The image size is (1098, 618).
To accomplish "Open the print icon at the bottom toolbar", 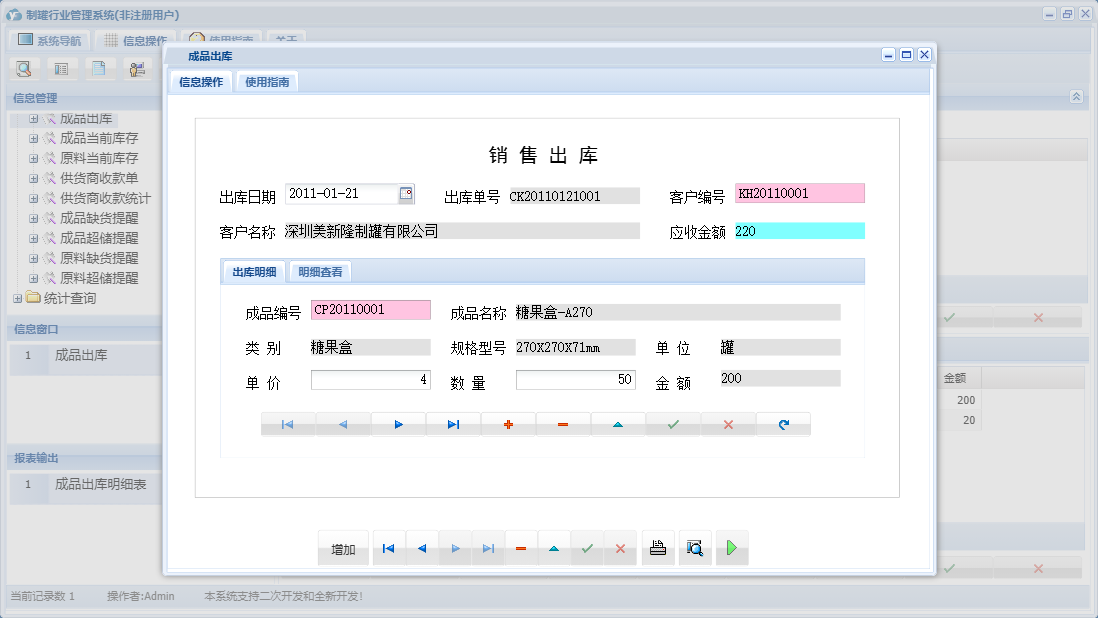I will point(657,547).
